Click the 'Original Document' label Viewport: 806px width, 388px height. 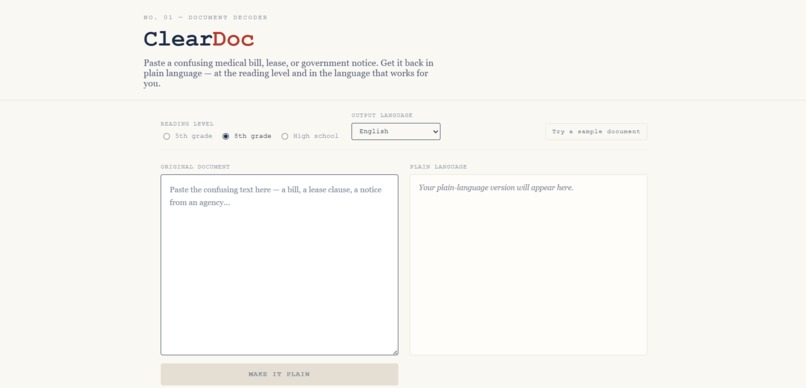click(195, 167)
